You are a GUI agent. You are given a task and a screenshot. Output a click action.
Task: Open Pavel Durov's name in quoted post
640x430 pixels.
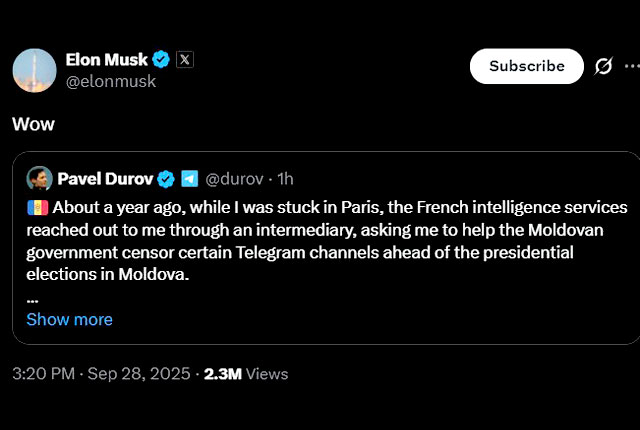tap(105, 179)
